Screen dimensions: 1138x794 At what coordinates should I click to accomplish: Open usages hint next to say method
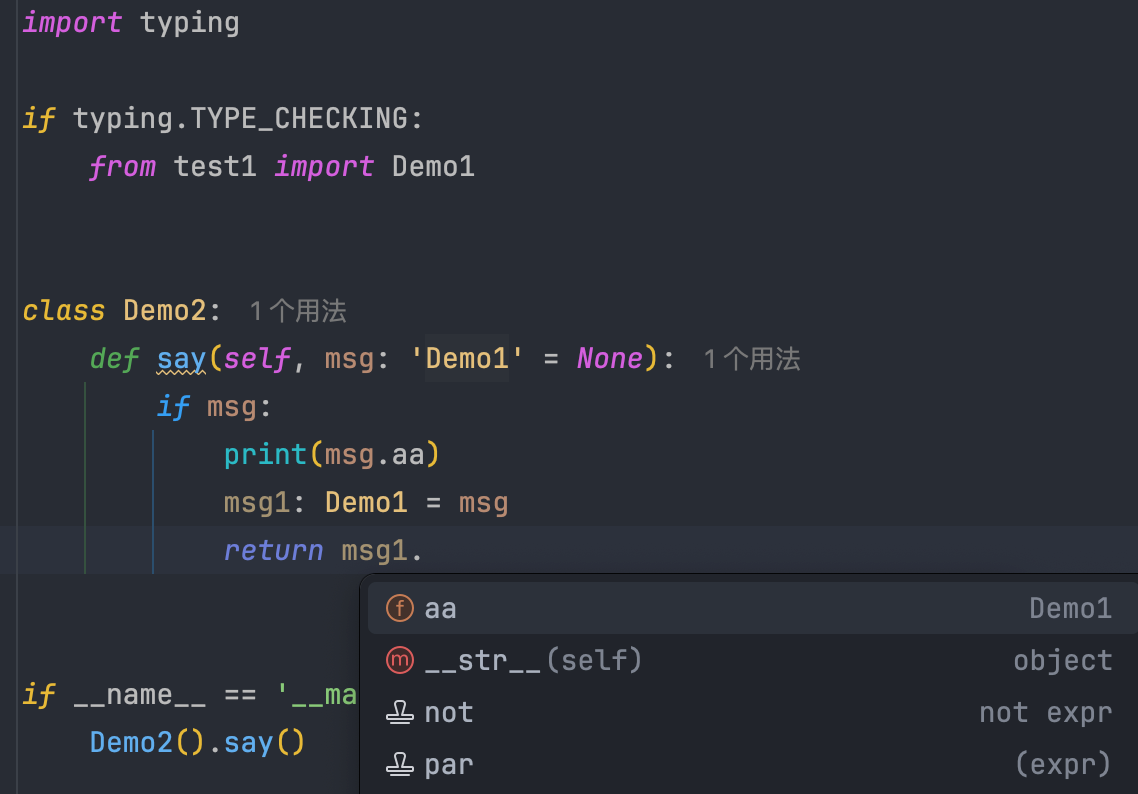(x=751, y=359)
